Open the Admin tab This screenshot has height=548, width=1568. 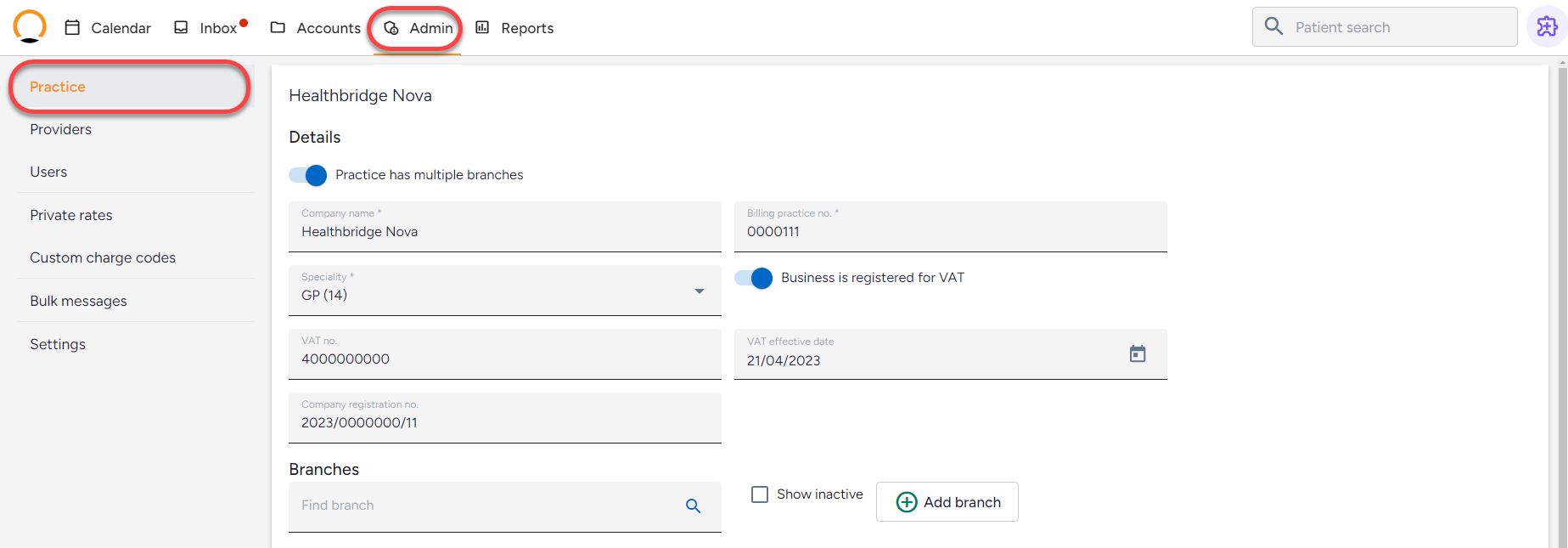(417, 28)
